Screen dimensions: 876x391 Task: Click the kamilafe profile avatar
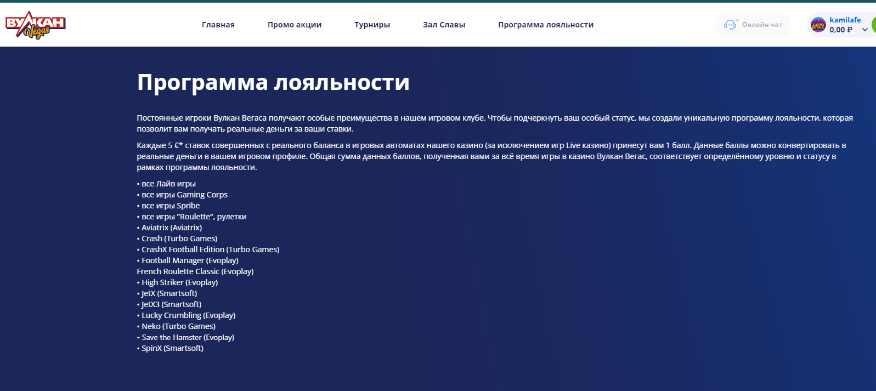(818, 25)
